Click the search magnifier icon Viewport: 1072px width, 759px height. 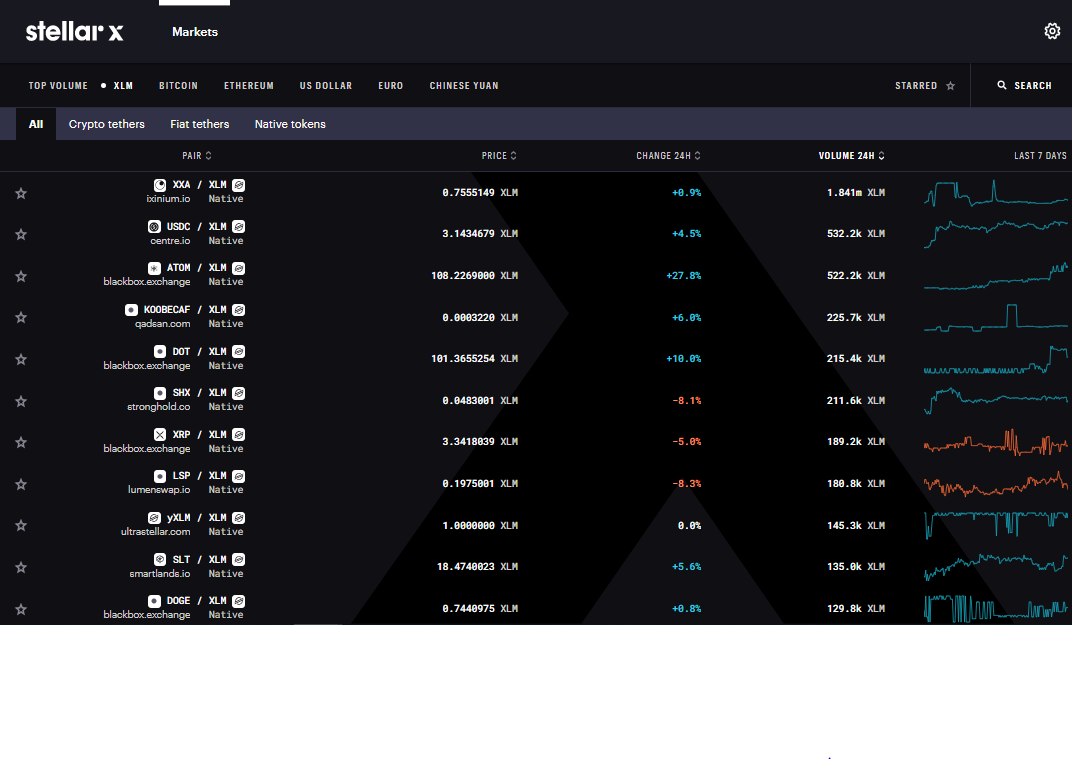1002,86
